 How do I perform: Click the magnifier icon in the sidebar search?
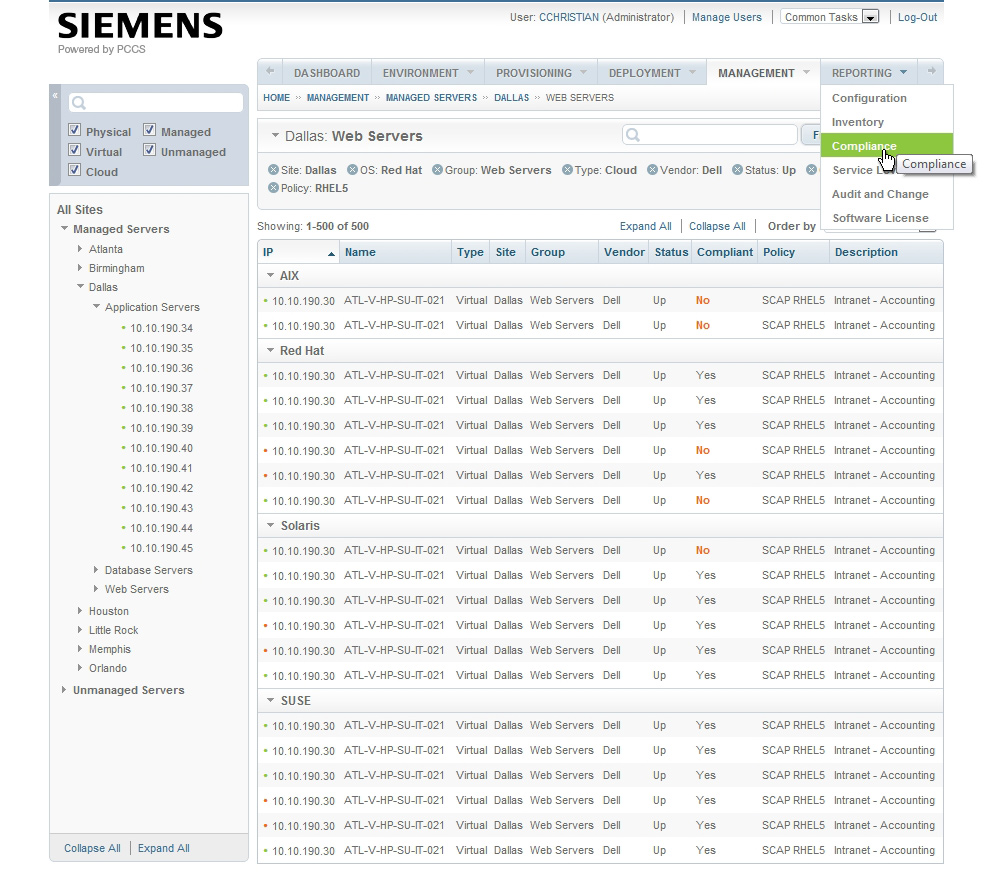pyautogui.click(x=77, y=101)
